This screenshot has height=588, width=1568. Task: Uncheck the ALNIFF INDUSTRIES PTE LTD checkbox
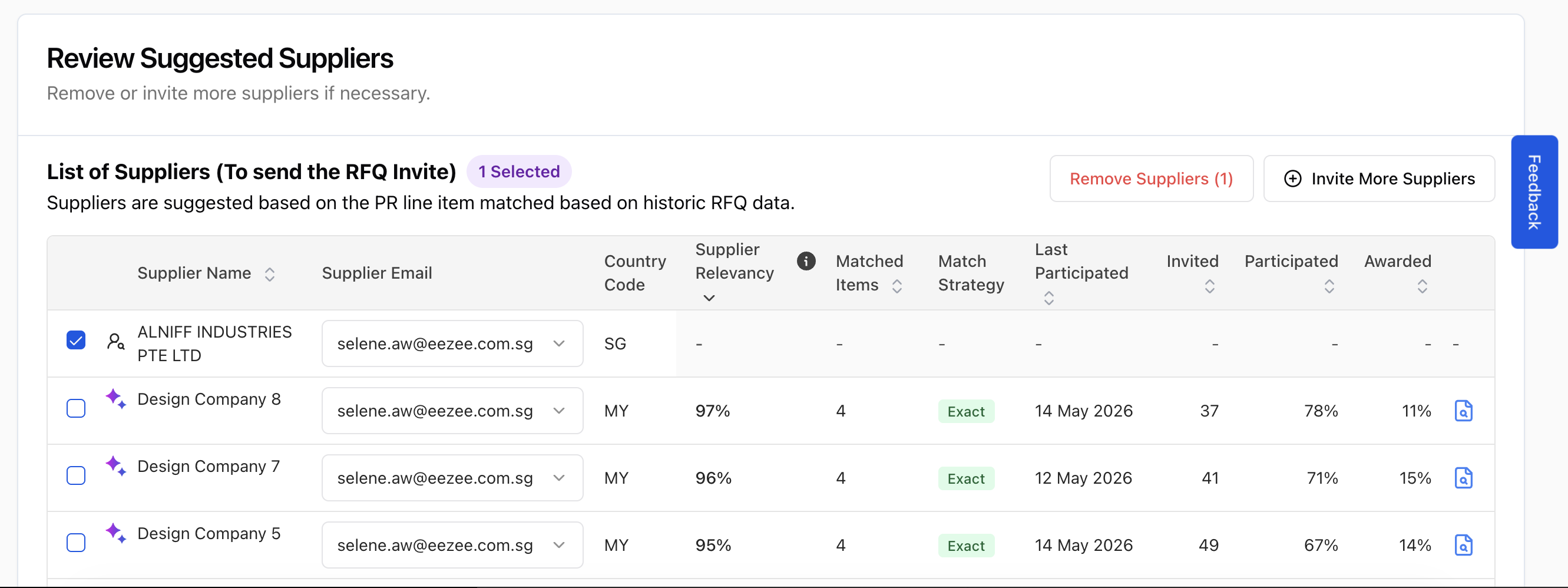76,341
